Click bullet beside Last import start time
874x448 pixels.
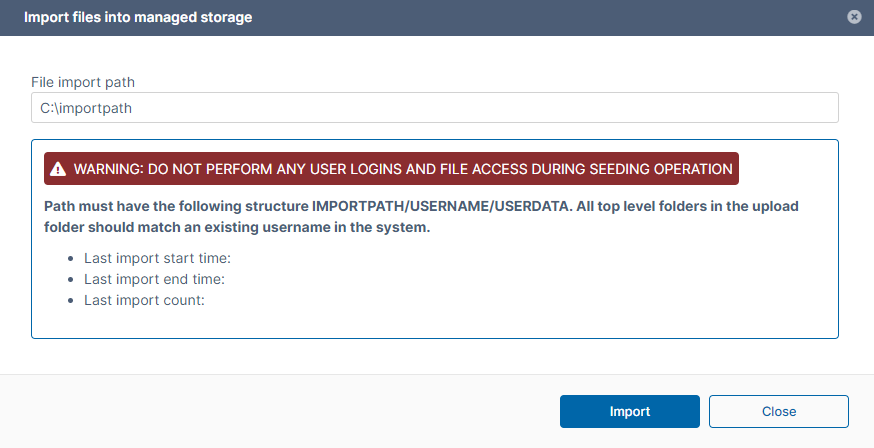70,258
